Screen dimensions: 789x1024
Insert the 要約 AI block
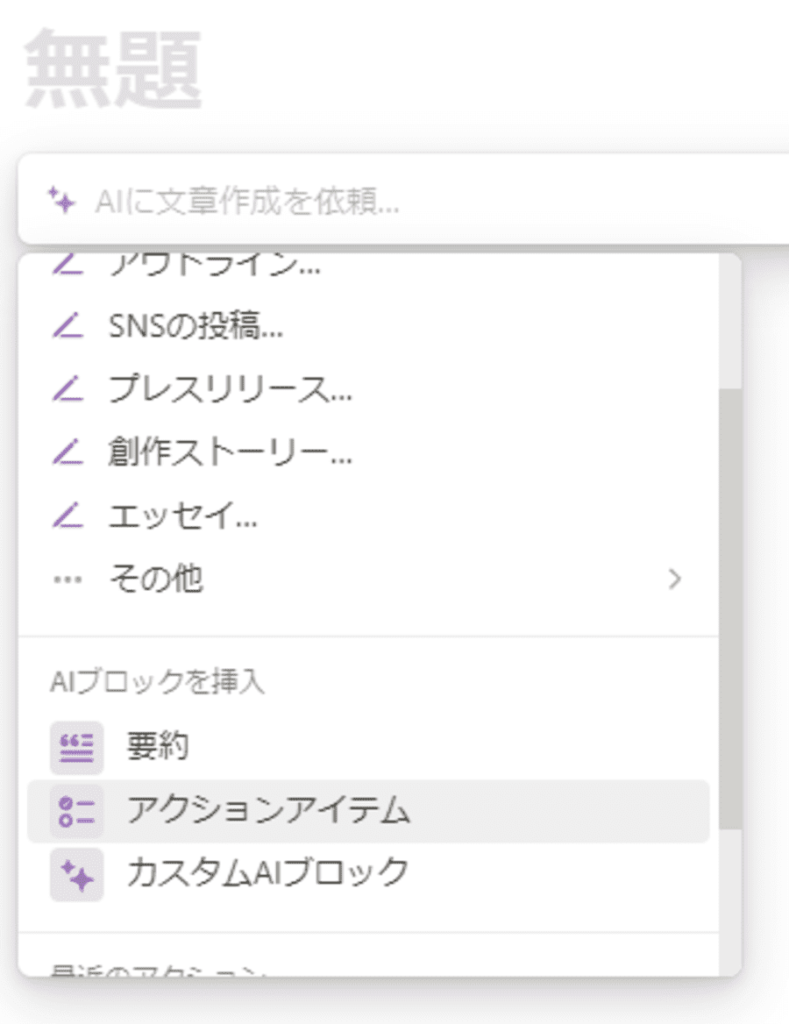[x=368, y=747]
